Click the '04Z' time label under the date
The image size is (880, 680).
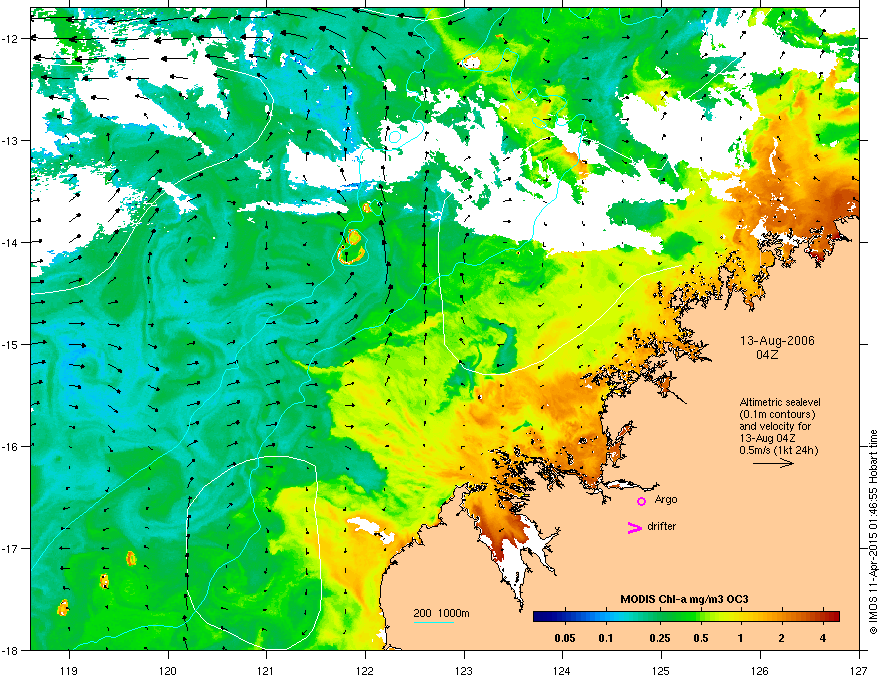[x=767, y=355]
